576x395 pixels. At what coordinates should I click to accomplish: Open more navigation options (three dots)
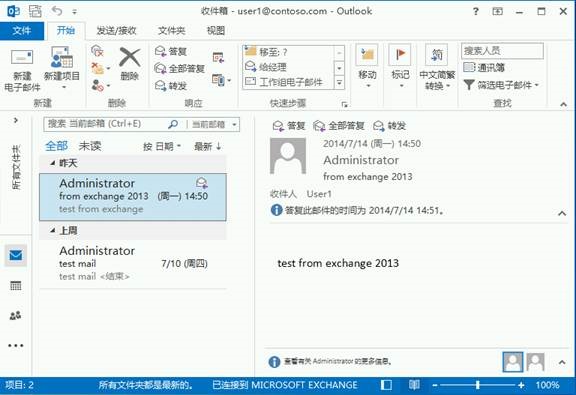15,345
